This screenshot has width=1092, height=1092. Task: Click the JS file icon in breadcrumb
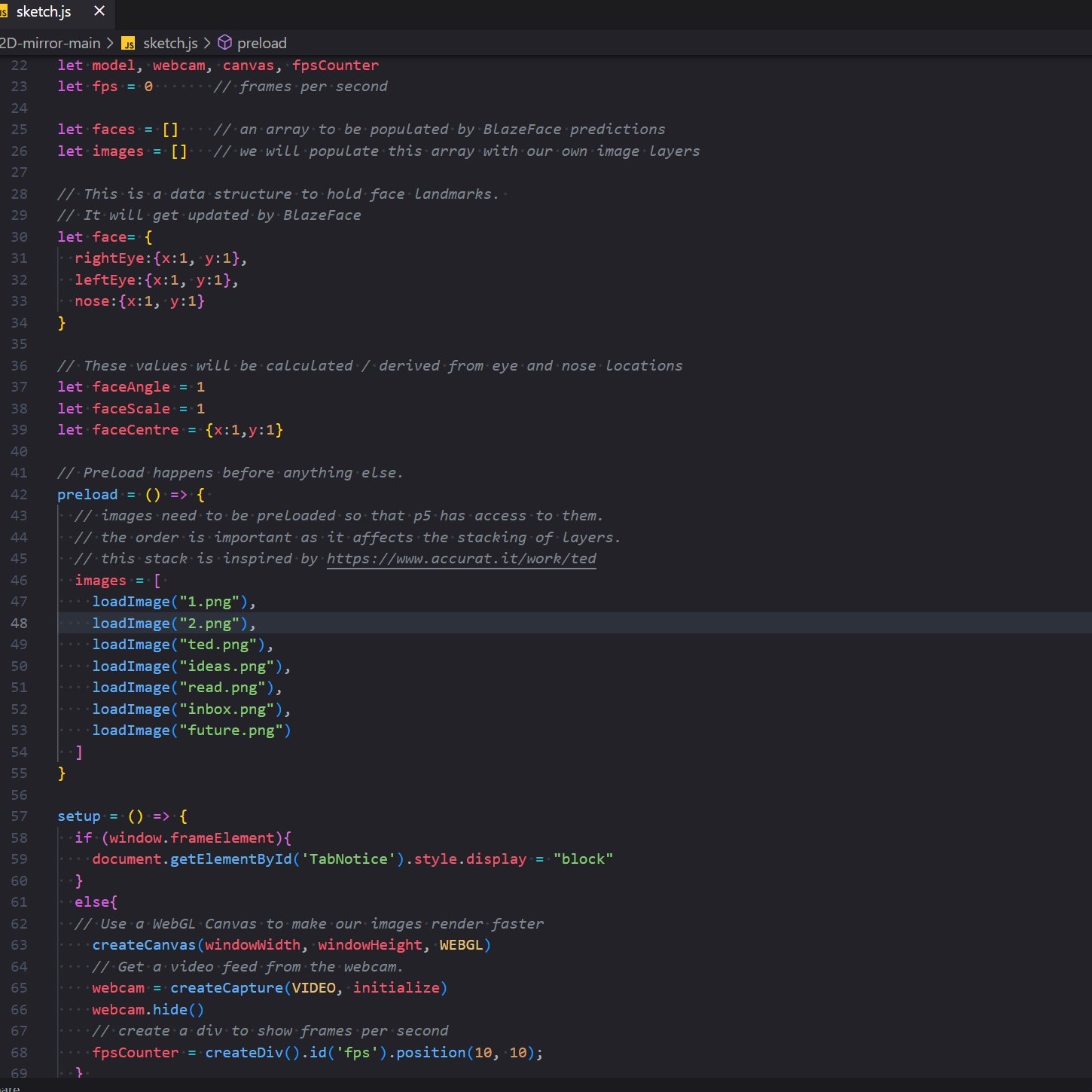click(129, 44)
